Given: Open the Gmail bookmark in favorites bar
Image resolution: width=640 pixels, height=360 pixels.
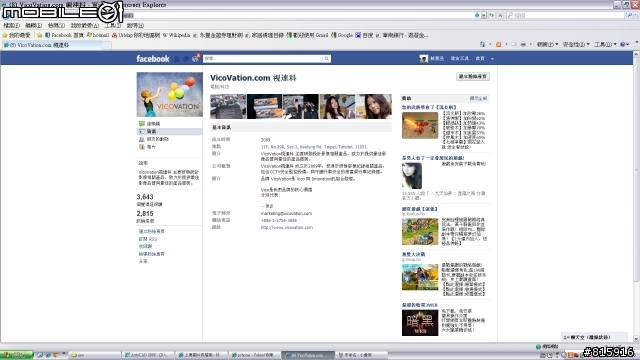Looking at the screenshot, I should 307,35.
